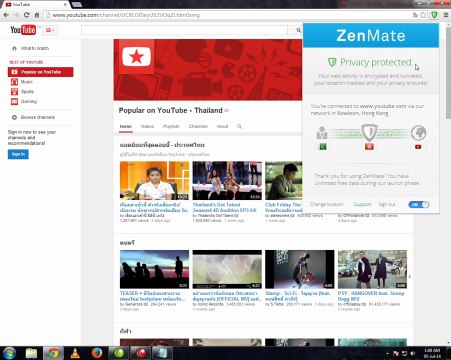Click next arrow on music video row
The height and width of the screenshot is (360, 451).
(x=410, y=276)
